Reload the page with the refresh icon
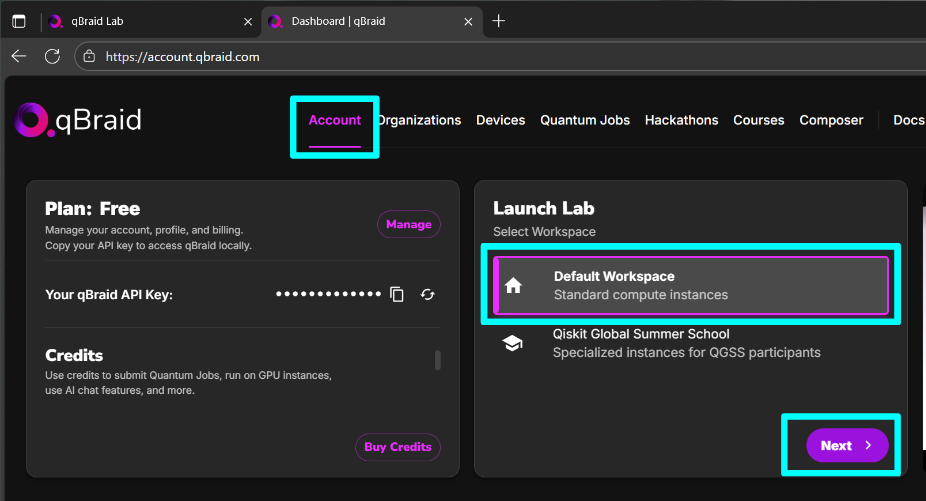926x501 pixels. pyautogui.click(x=53, y=56)
